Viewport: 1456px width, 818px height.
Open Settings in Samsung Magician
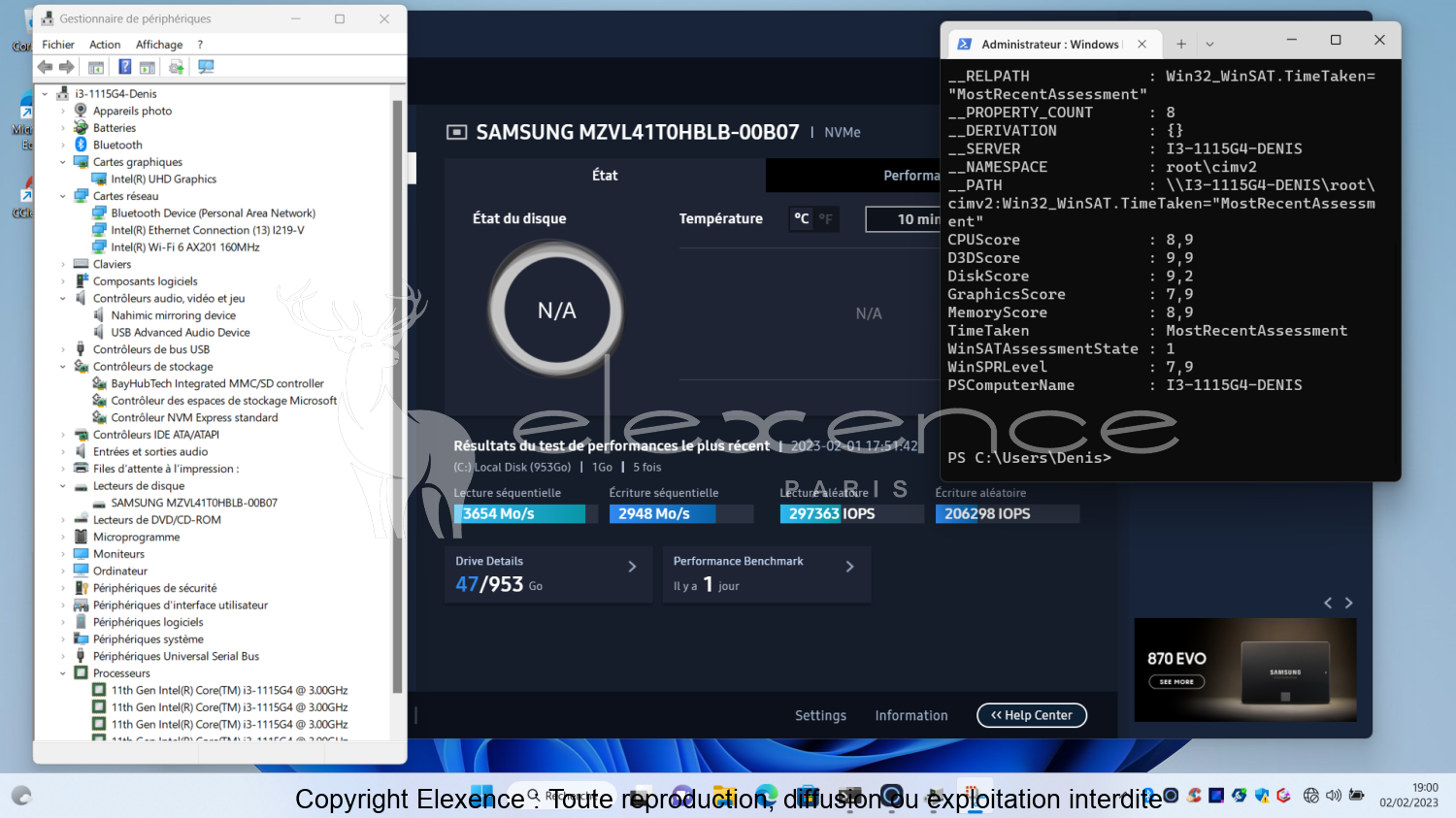coord(820,715)
